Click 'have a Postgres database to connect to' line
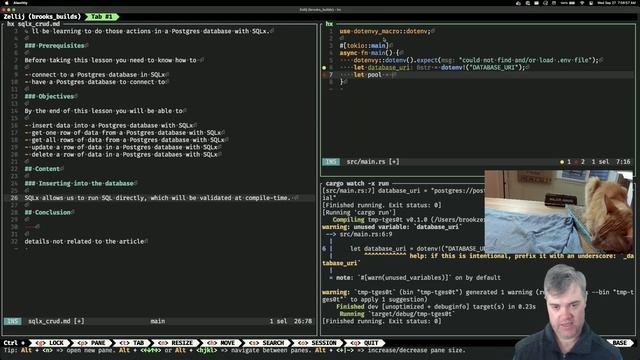Screen dimensions: 640x360 tap(95, 82)
